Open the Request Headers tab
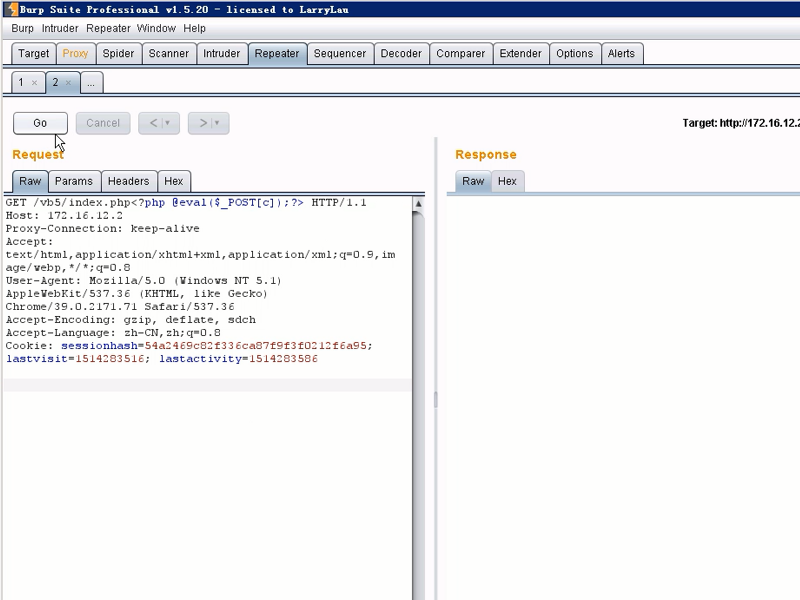Image resolution: width=800 pixels, height=600 pixels. (x=129, y=181)
